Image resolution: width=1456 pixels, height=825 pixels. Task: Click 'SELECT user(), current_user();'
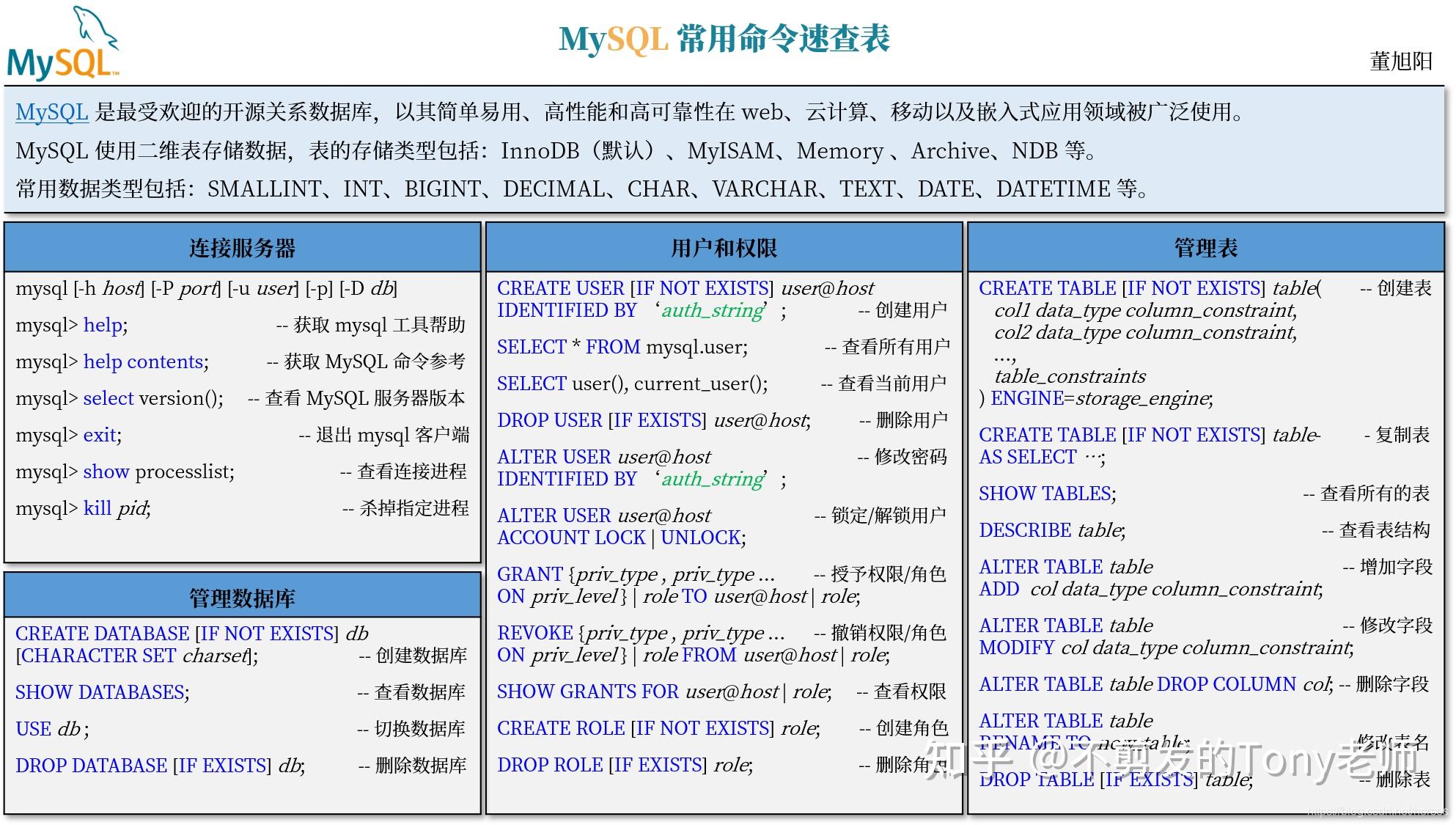click(x=633, y=384)
